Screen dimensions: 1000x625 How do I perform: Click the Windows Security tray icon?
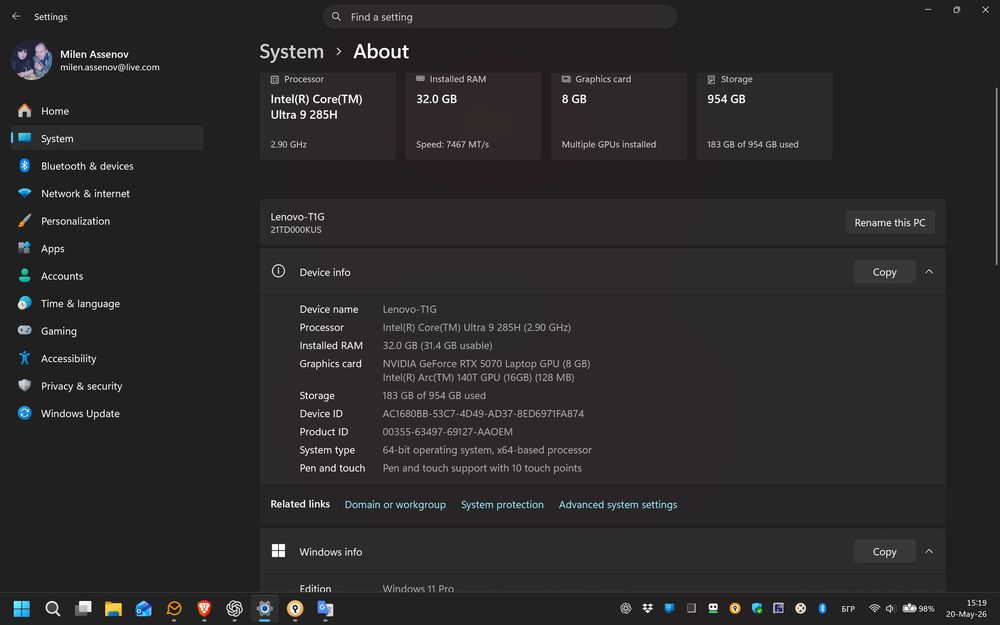pos(757,608)
